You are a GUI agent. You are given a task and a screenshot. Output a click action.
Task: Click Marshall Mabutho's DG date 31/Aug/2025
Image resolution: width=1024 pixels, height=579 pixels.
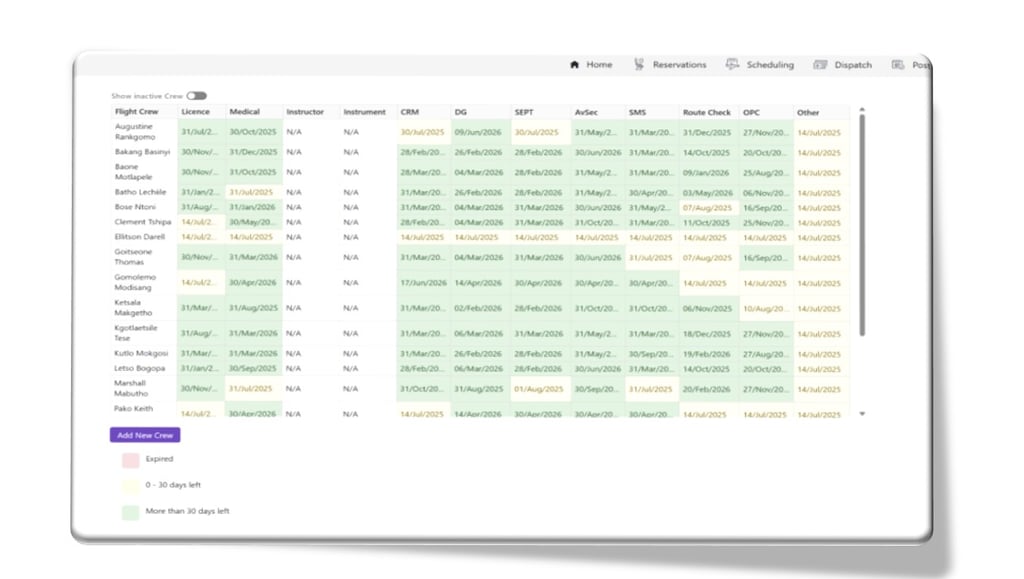pos(479,389)
